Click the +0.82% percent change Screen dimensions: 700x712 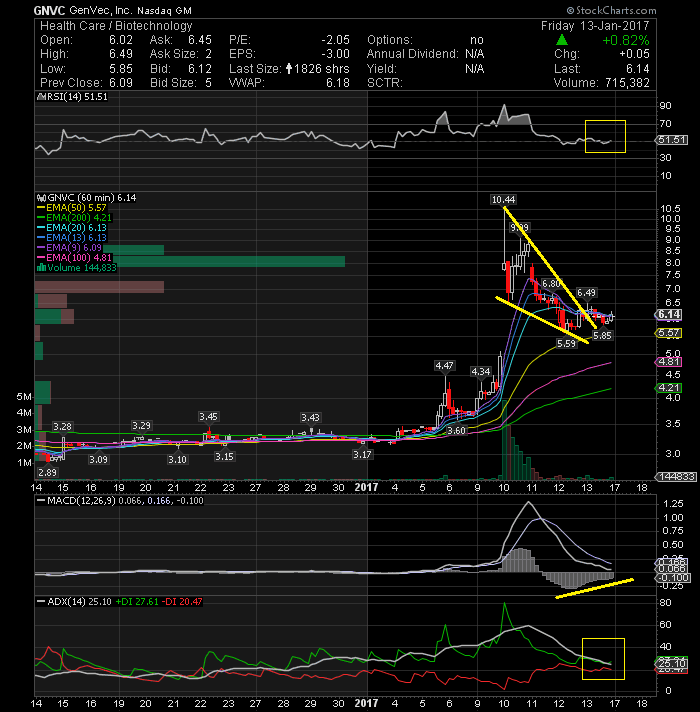click(626, 40)
